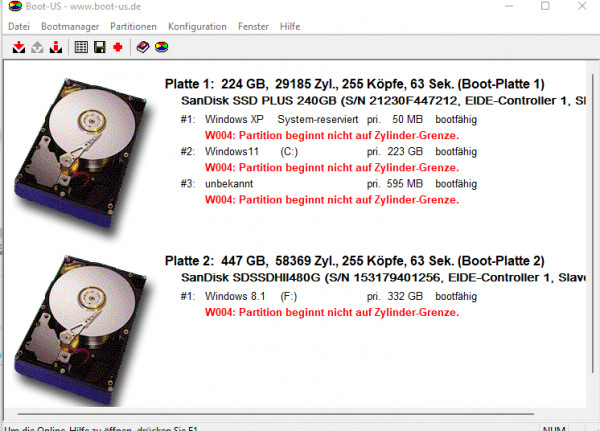Click the colorful Boot-US logo toolbar icon
Viewport: 600px width, 431px height.
click(x=161, y=47)
